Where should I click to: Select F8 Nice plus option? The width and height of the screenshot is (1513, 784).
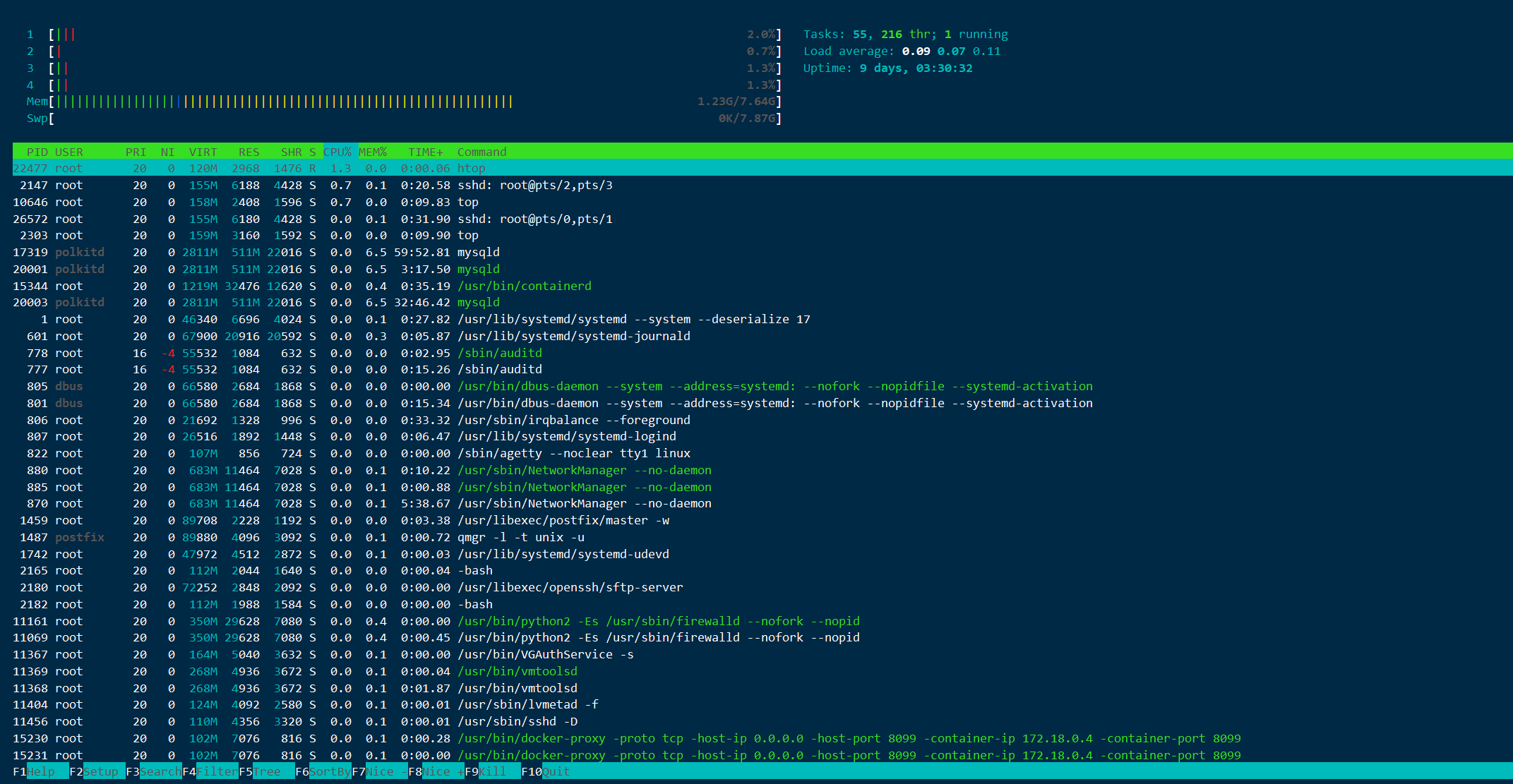(x=436, y=771)
